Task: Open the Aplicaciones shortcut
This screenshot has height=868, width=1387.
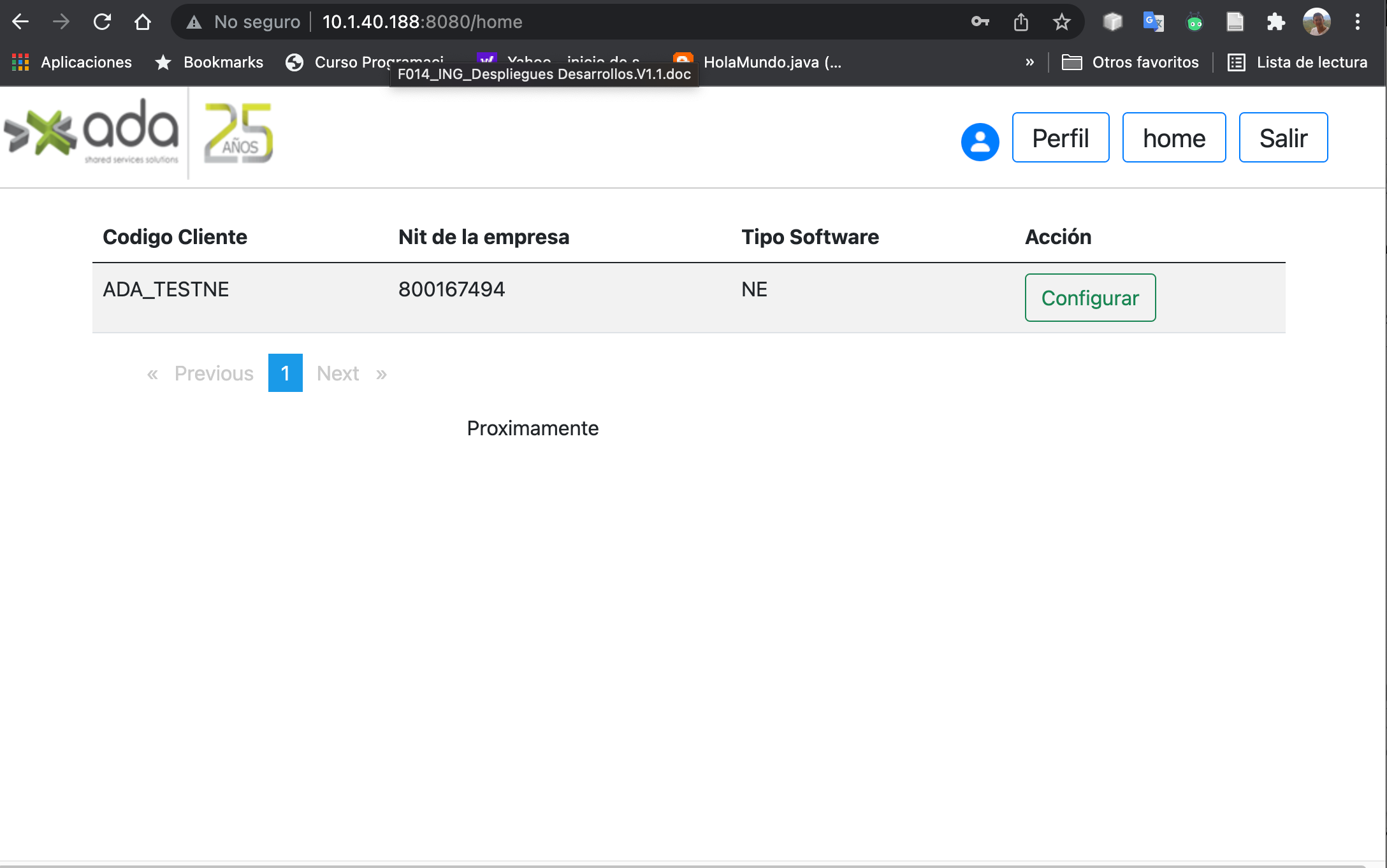Action: point(71,62)
